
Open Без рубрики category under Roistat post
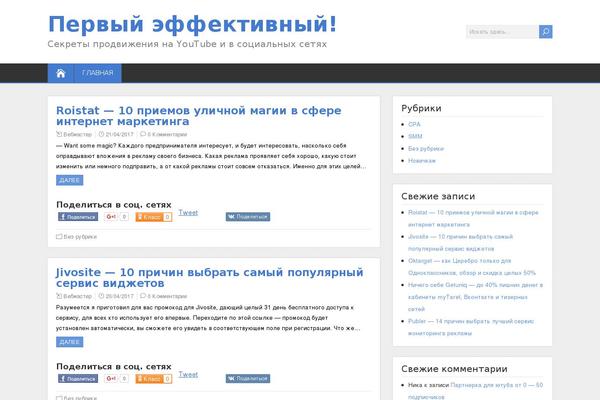point(80,237)
